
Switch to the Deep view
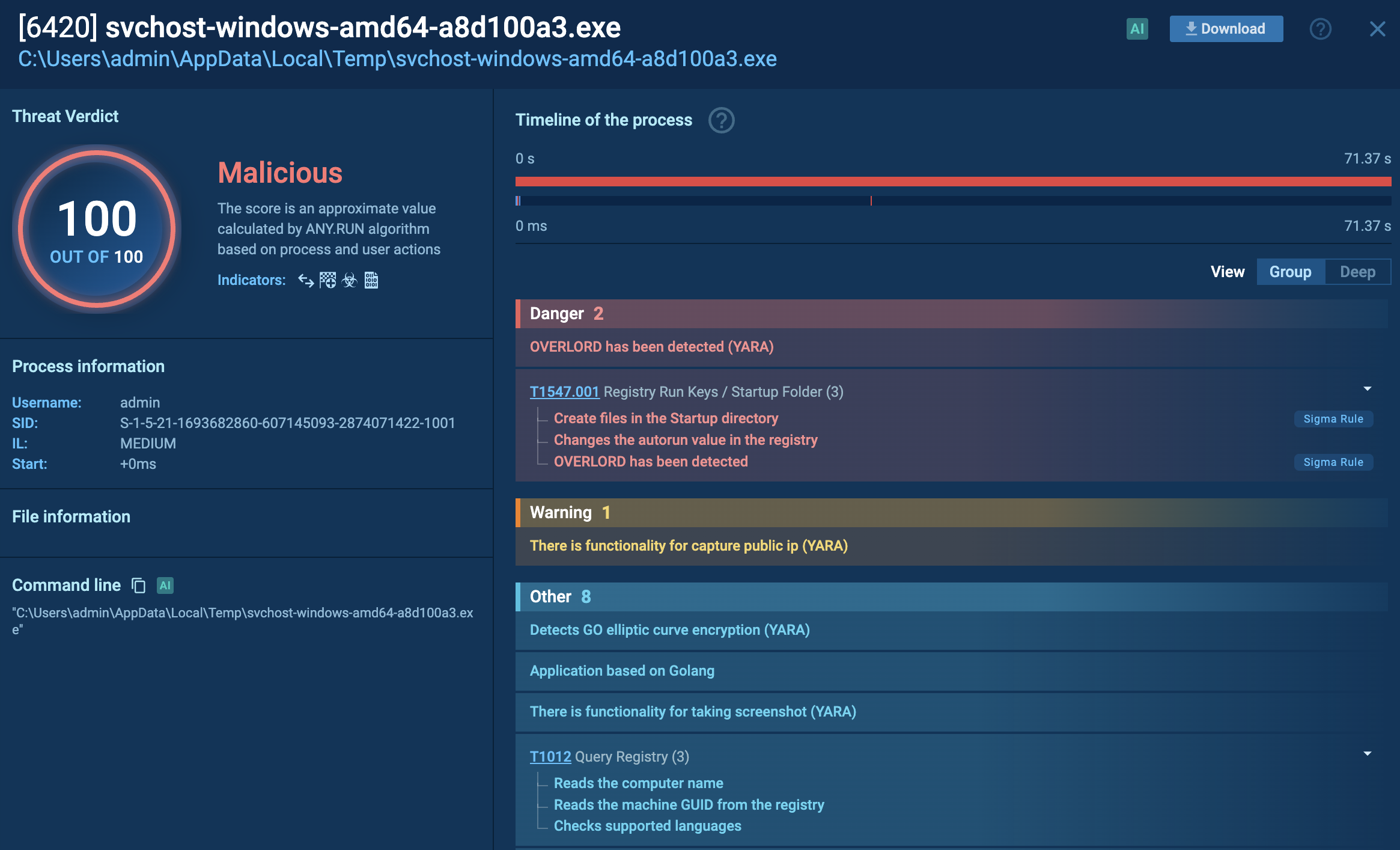(1357, 272)
